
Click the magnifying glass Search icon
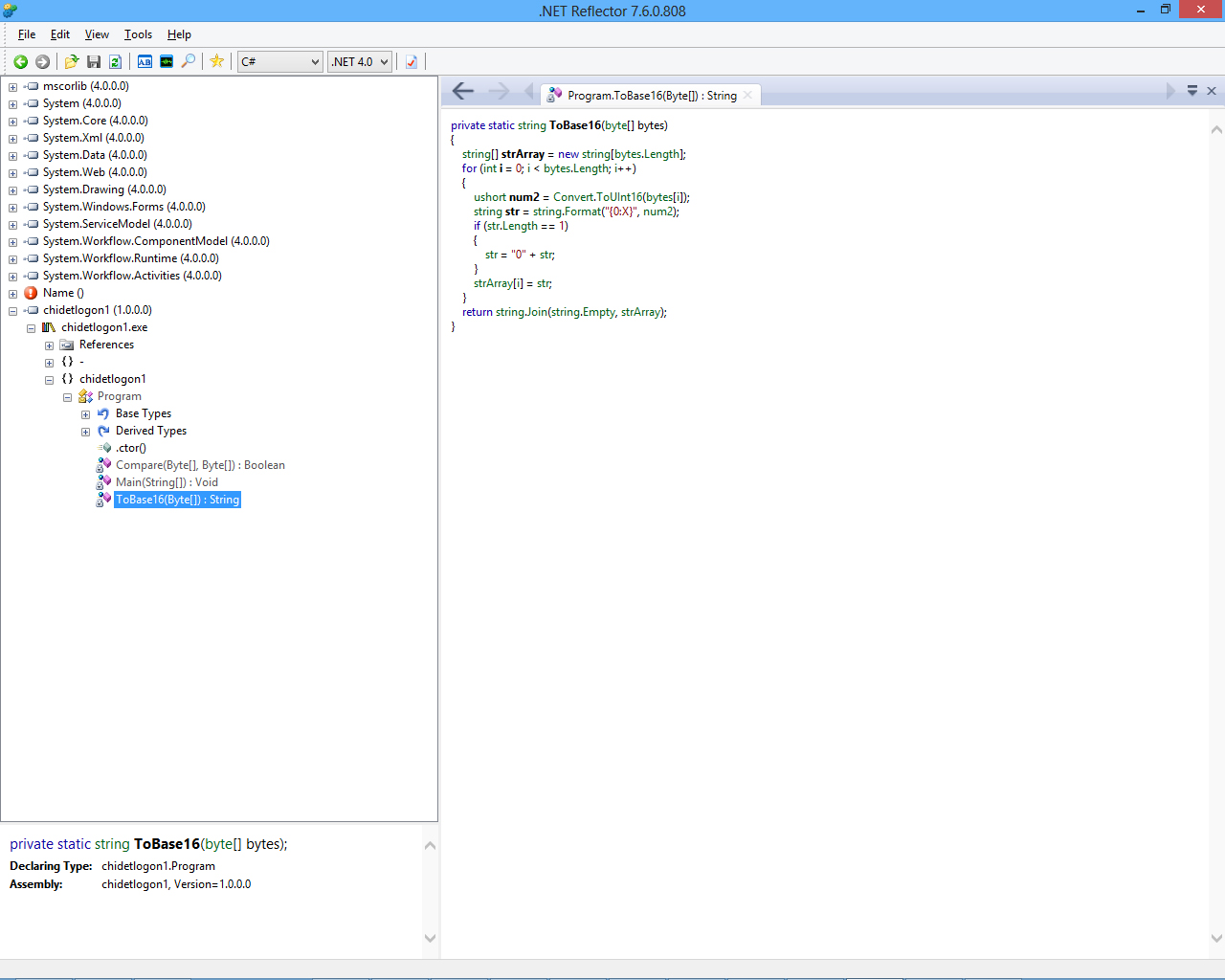tap(189, 61)
